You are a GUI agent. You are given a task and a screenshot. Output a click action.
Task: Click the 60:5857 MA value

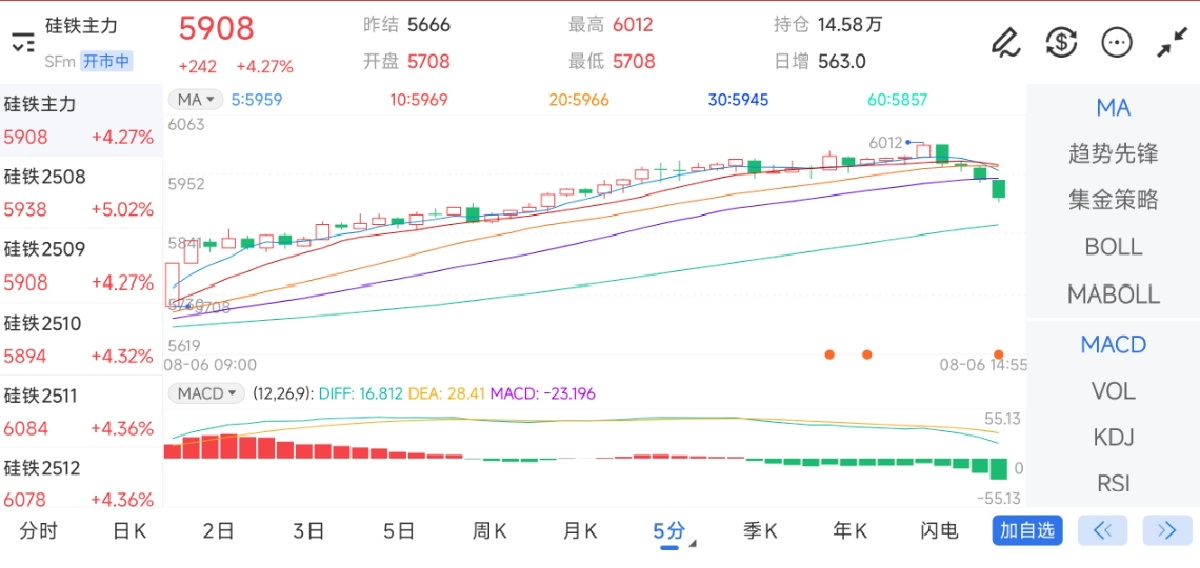pyautogui.click(x=897, y=100)
